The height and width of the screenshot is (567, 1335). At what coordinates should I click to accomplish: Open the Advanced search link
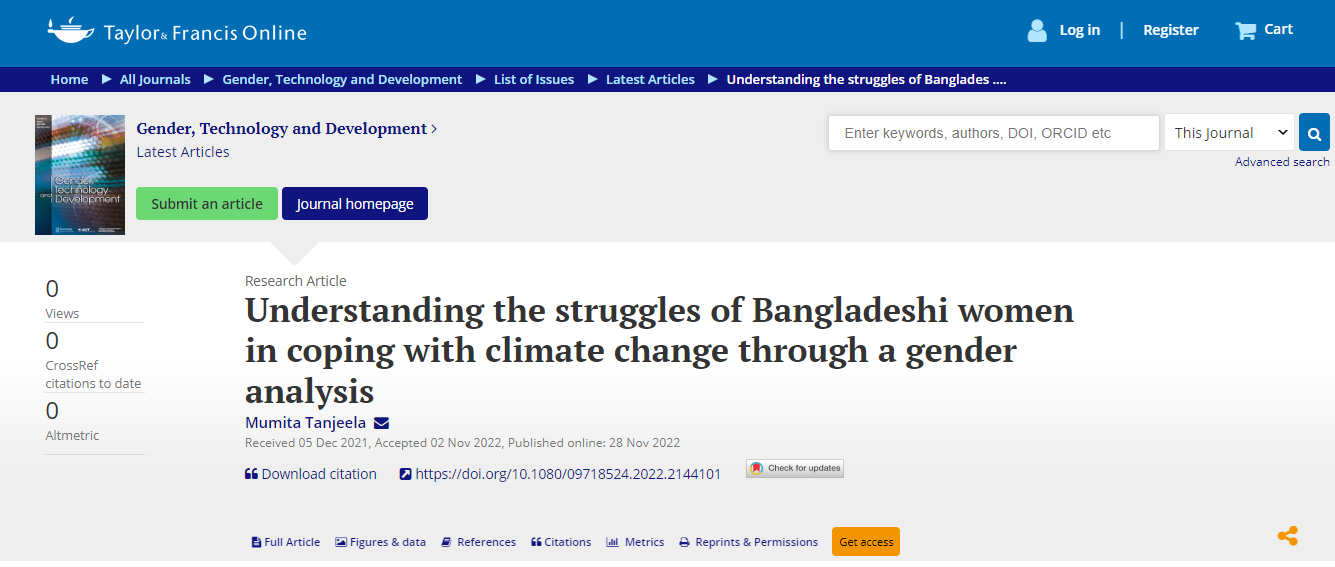pos(1282,162)
